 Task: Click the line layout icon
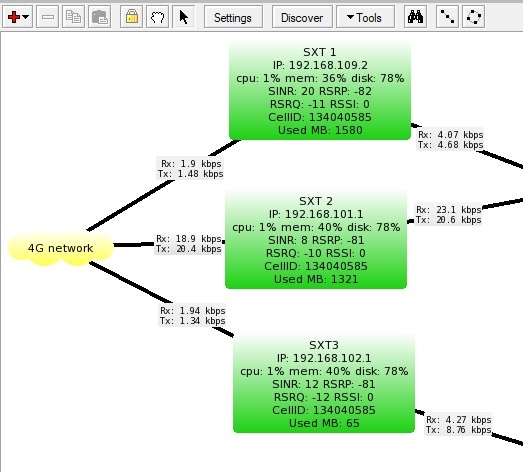[x=447, y=17]
